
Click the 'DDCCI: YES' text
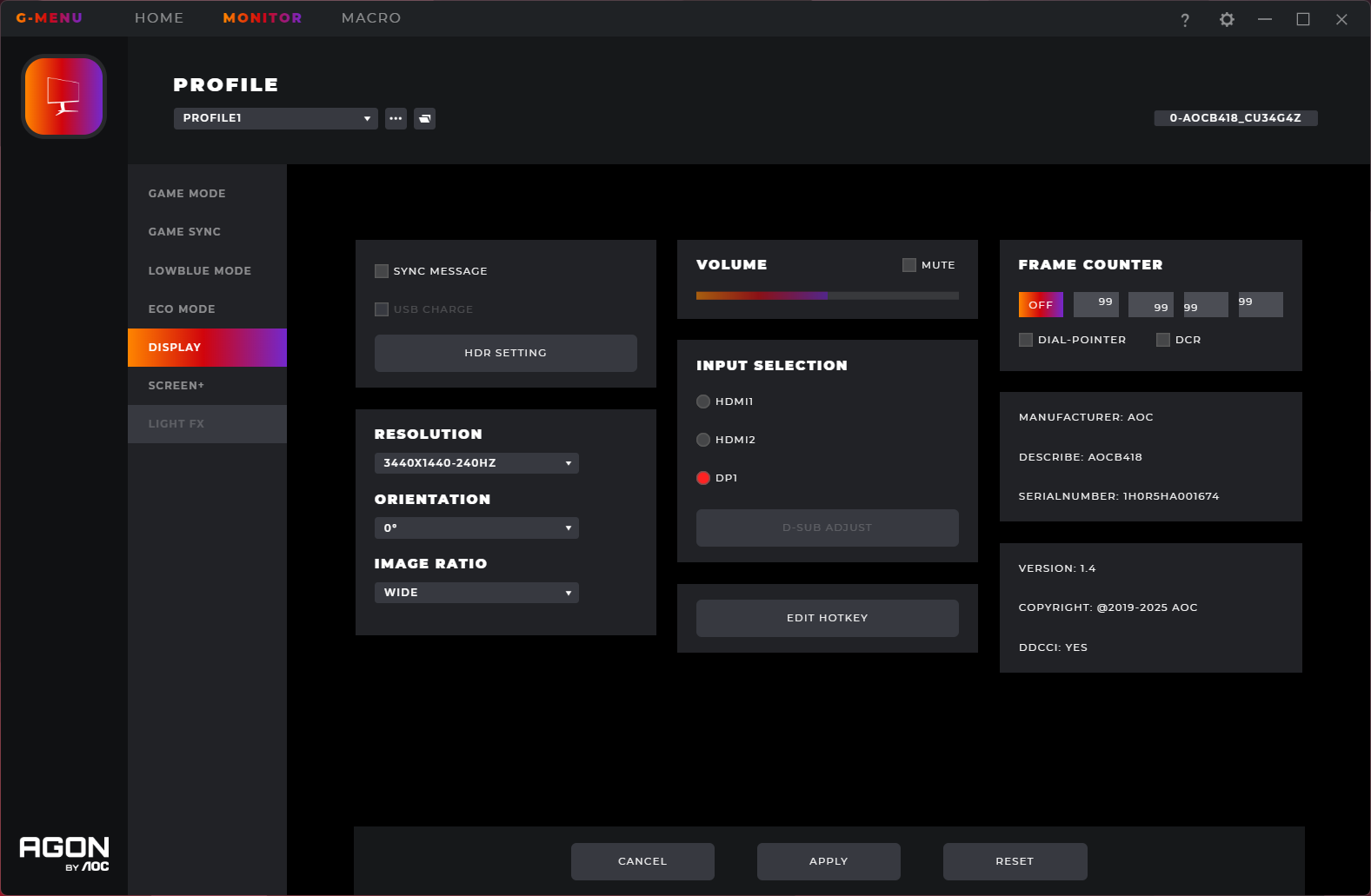[1053, 647]
